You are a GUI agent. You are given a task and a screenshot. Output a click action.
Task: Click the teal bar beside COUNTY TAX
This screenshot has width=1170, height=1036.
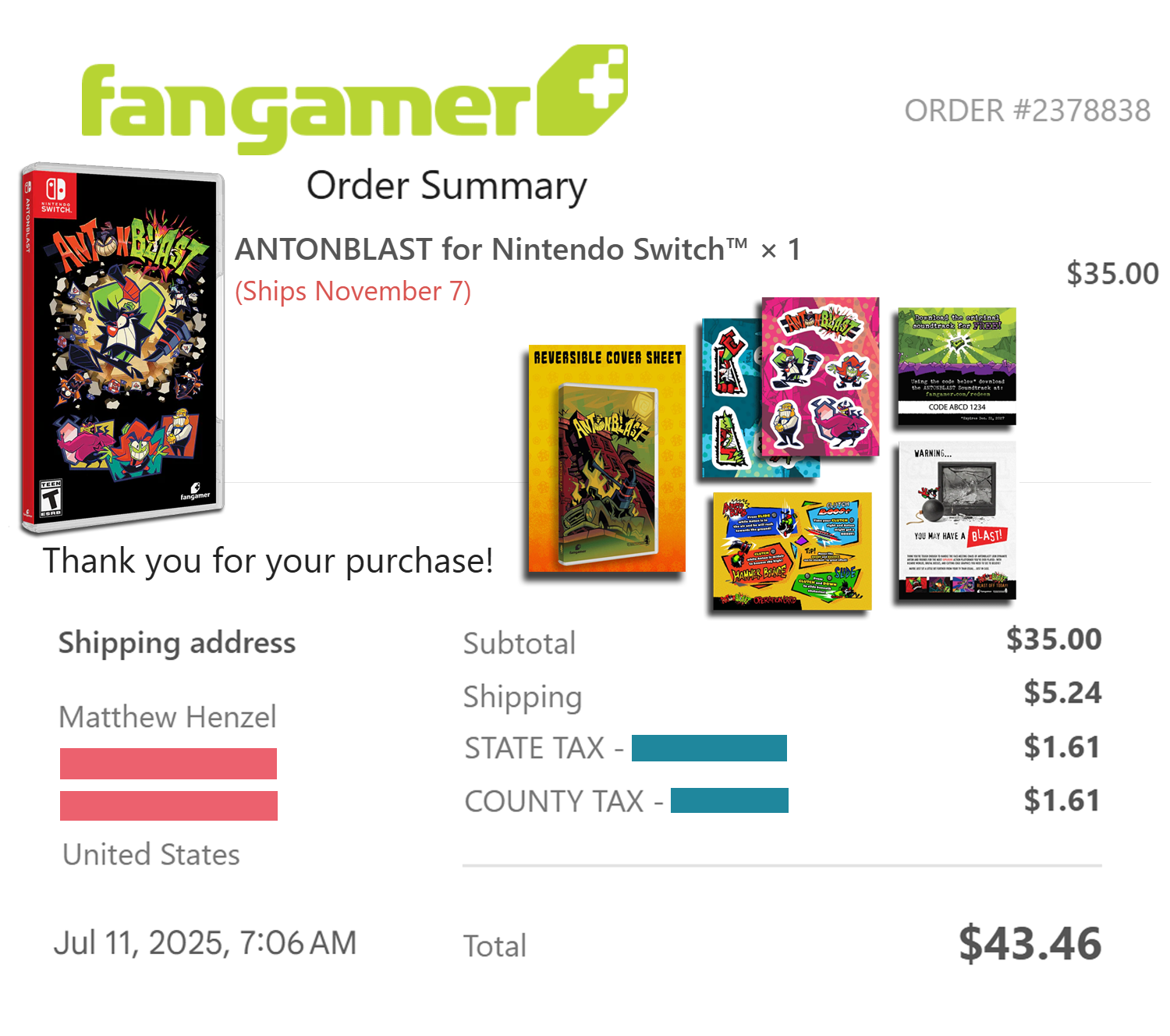[729, 800]
